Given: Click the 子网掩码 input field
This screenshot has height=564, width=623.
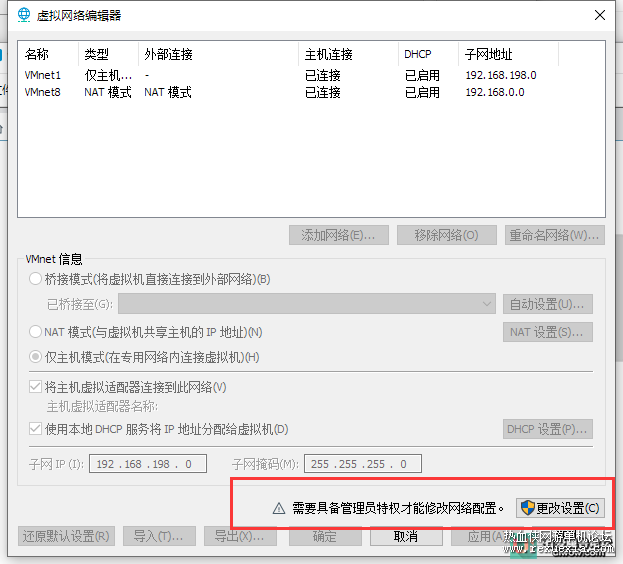Looking at the screenshot, I should [x=363, y=464].
